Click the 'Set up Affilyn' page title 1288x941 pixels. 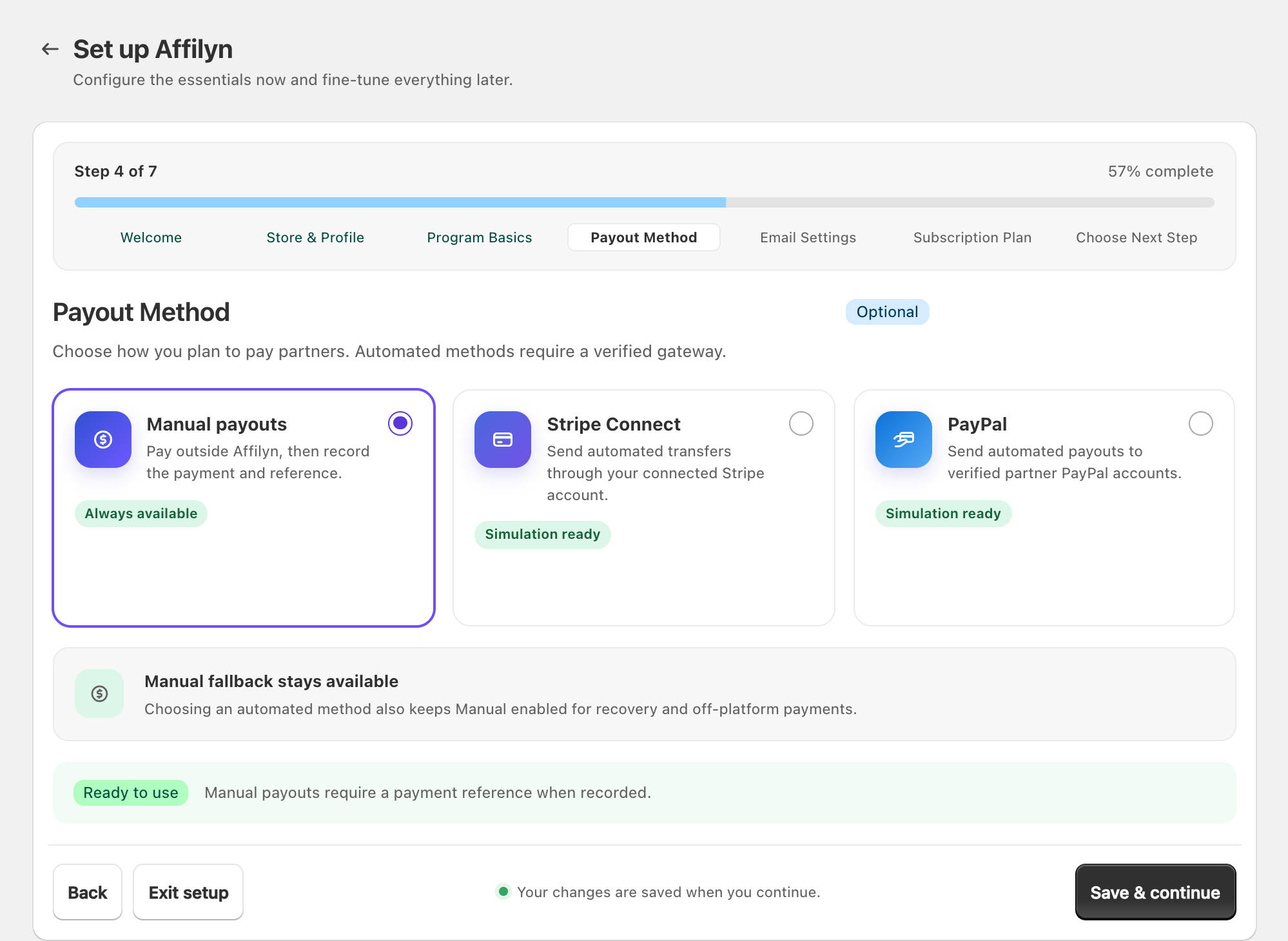(x=153, y=49)
